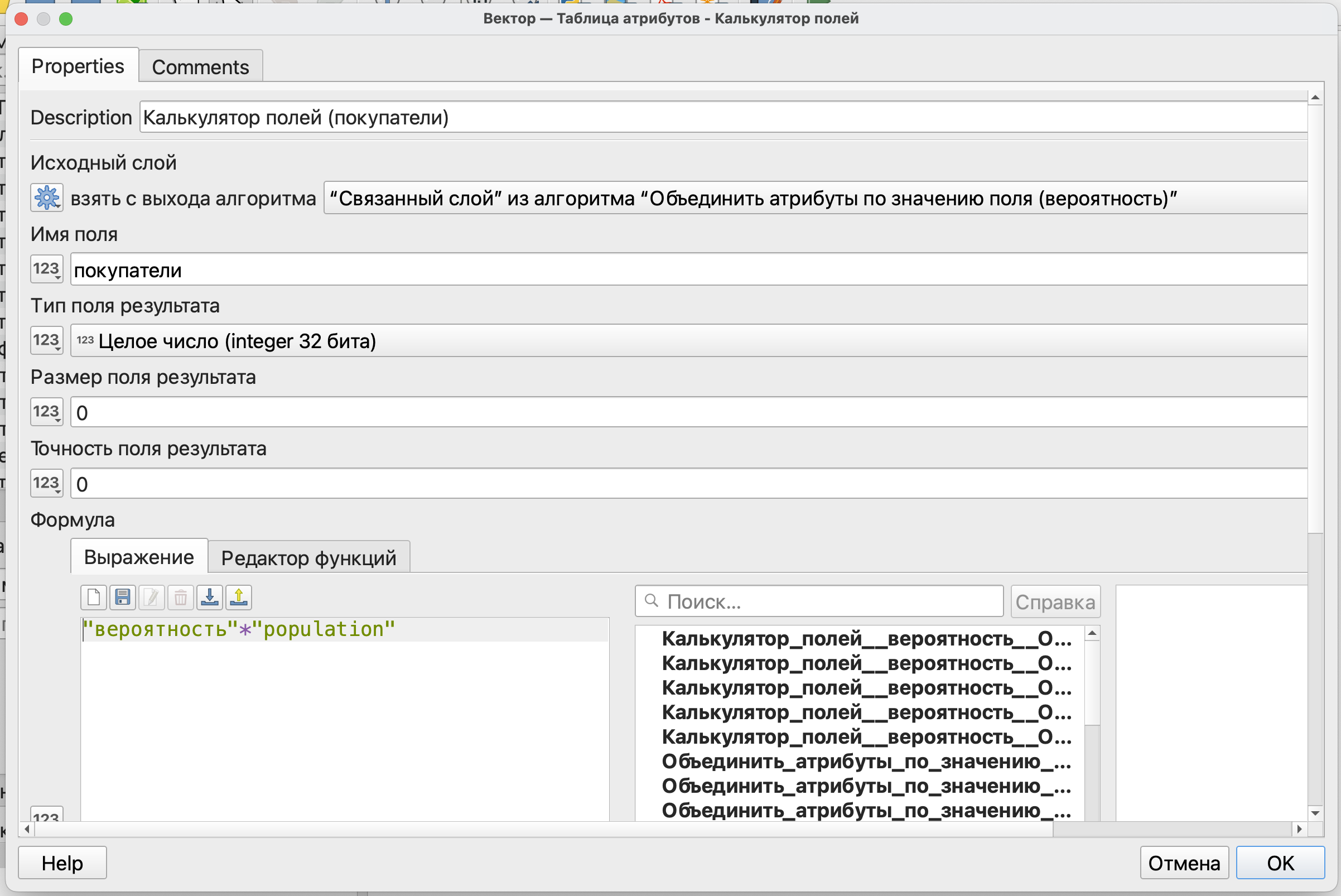Image resolution: width=1341 pixels, height=896 pixels.
Task: Click the new expression file icon
Action: (x=94, y=598)
